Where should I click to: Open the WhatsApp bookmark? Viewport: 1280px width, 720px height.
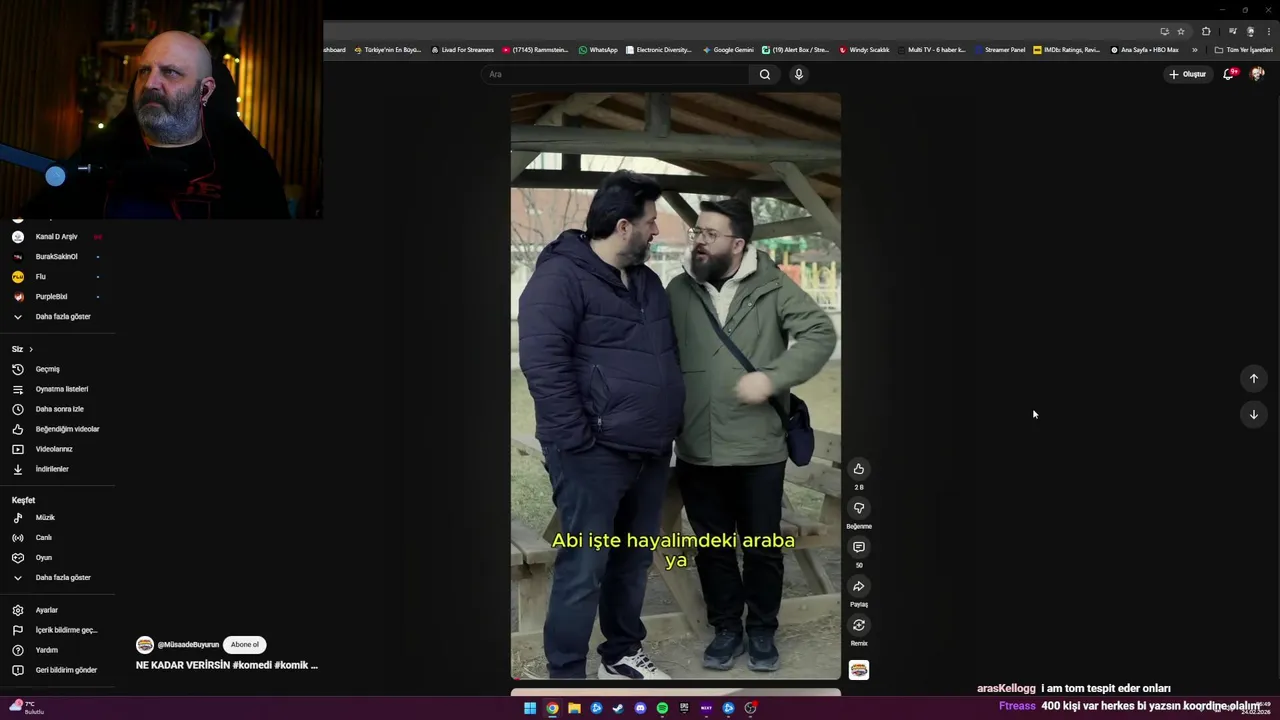598,50
